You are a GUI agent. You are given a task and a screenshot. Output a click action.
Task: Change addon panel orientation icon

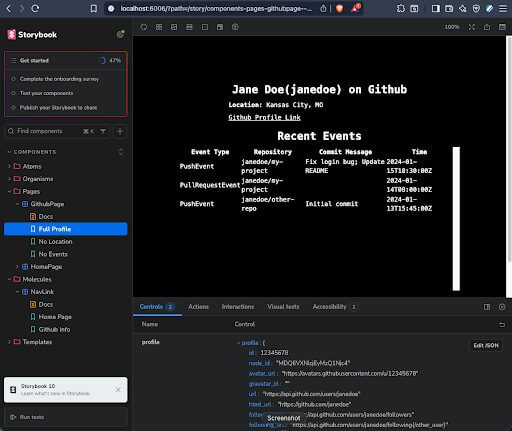coord(487,307)
